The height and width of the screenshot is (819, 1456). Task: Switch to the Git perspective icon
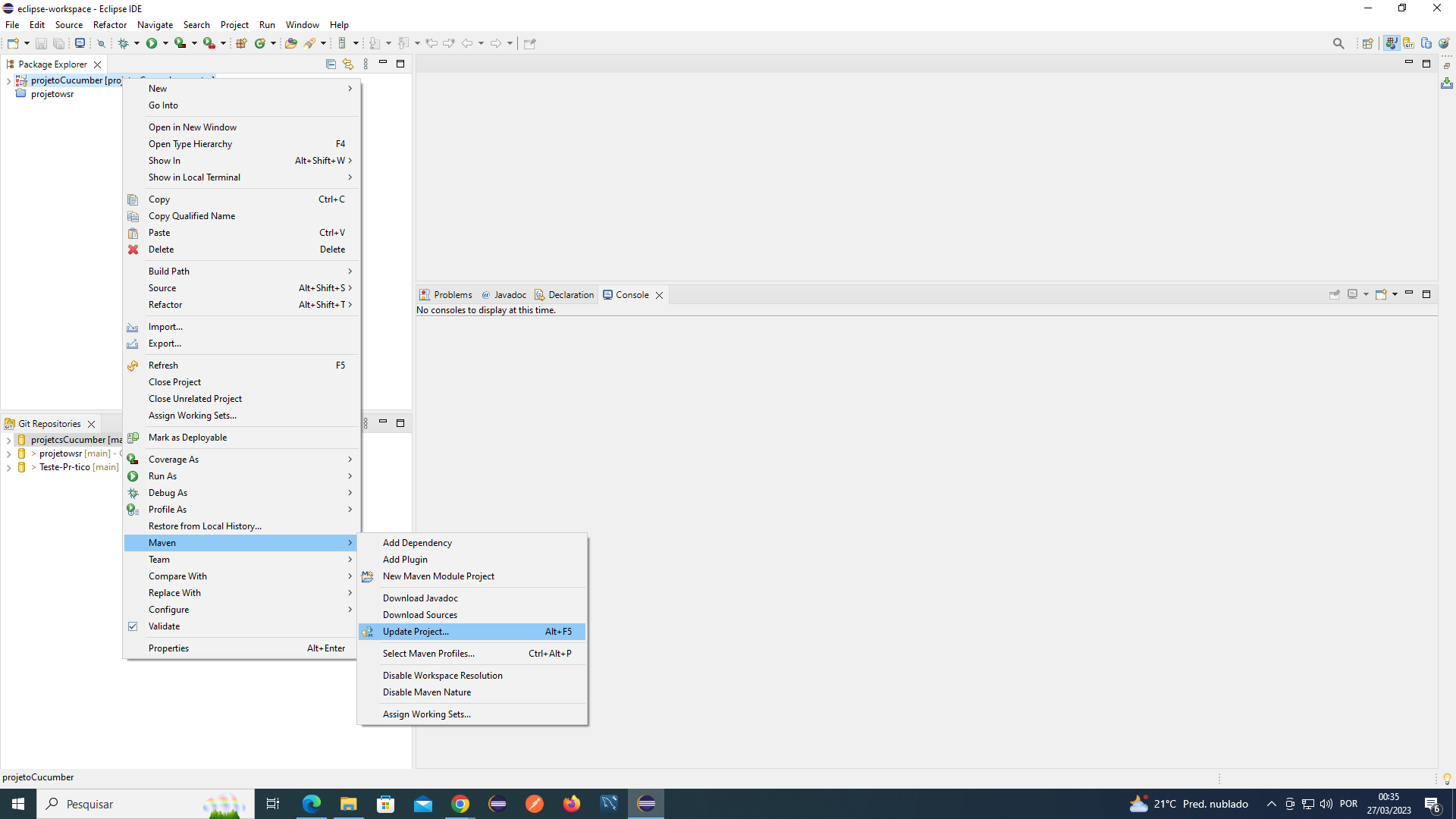pyautogui.click(x=1409, y=43)
